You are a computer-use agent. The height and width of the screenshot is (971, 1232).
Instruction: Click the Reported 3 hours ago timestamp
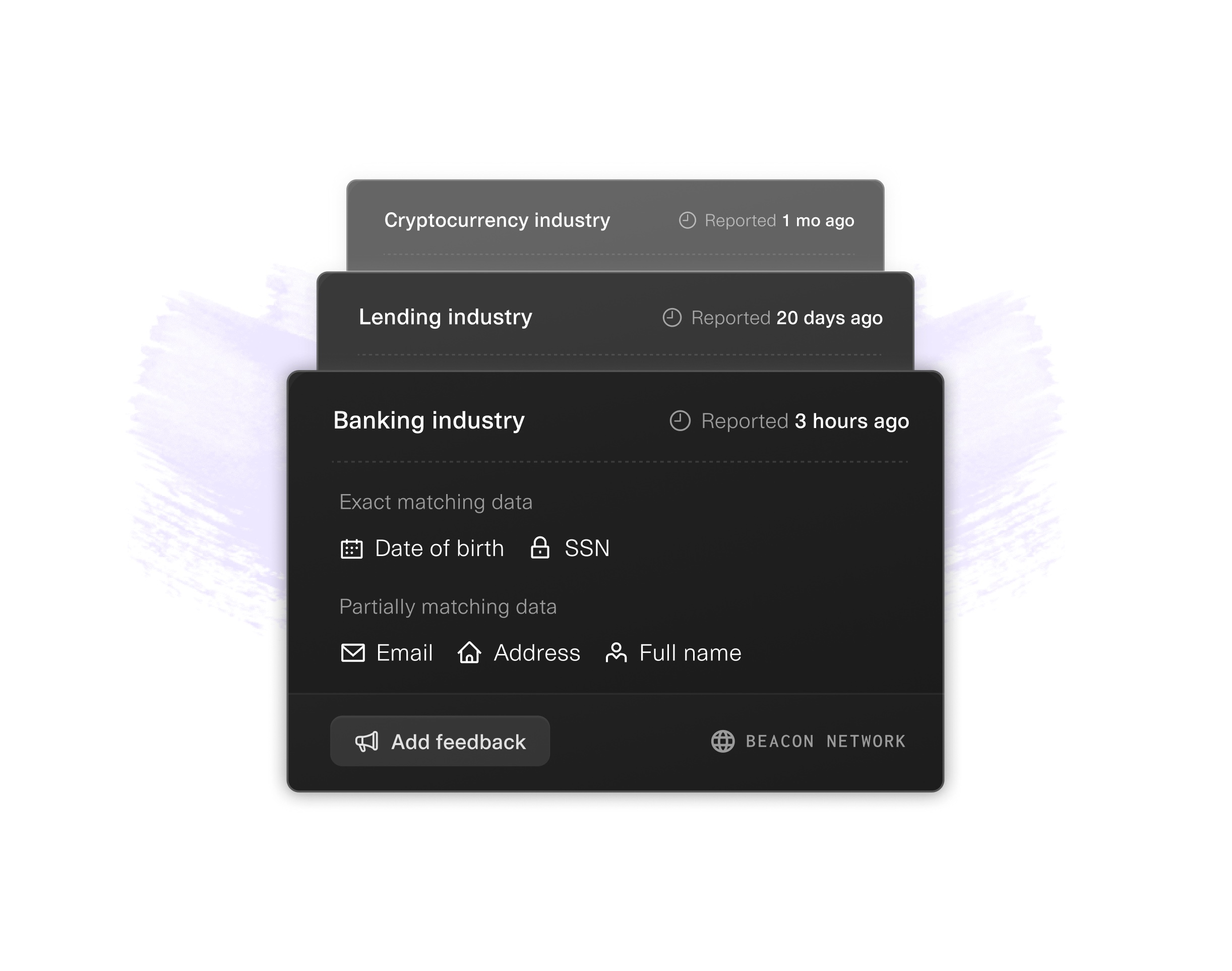[805, 421]
